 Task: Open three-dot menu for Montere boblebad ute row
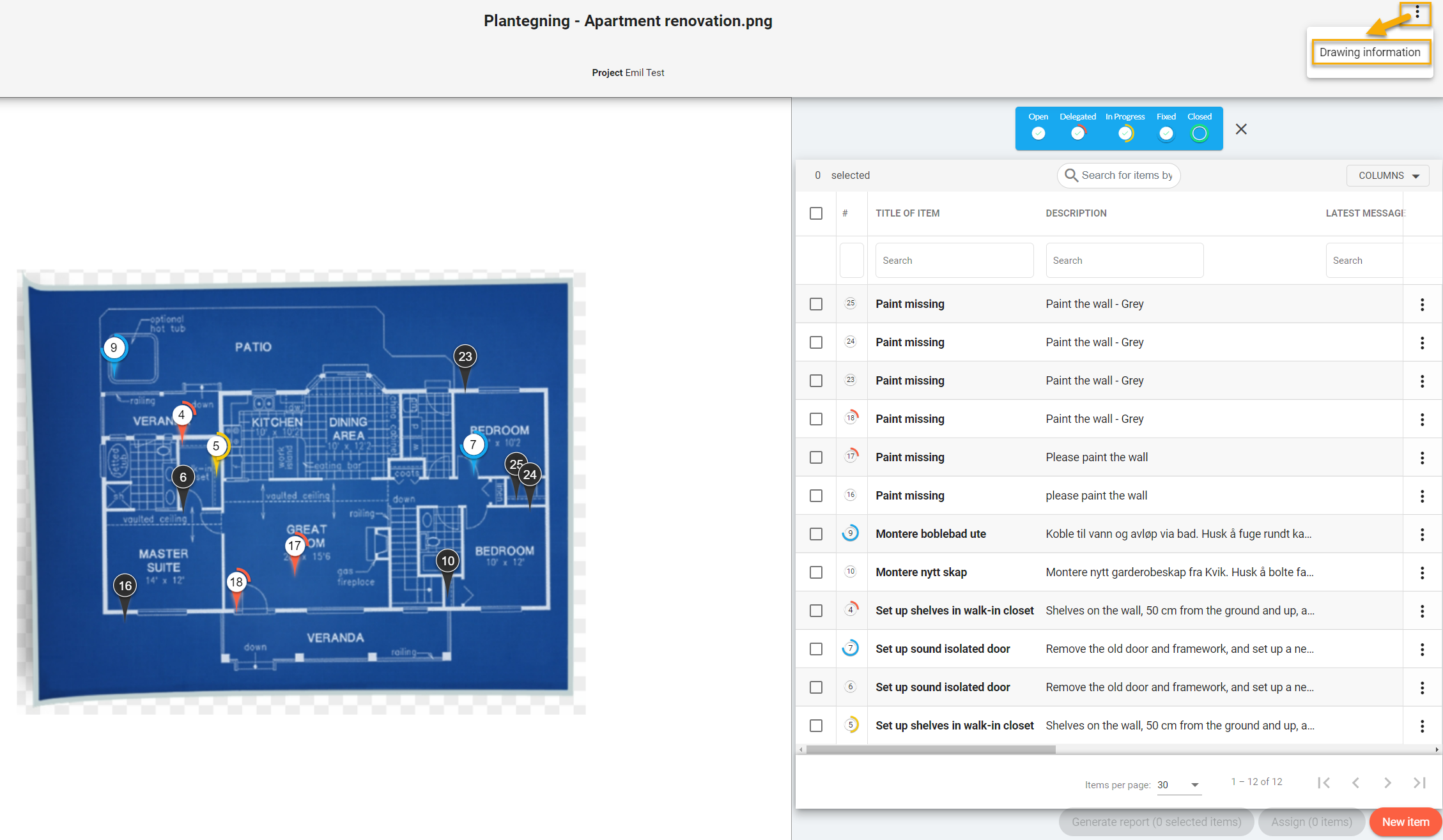1422,534
